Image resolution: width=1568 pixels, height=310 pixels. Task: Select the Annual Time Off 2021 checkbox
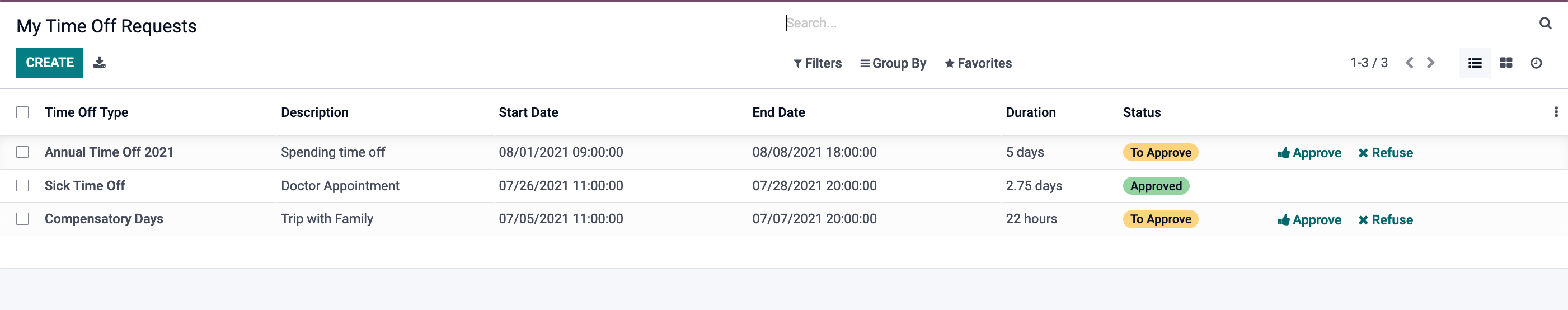point(22,152)
